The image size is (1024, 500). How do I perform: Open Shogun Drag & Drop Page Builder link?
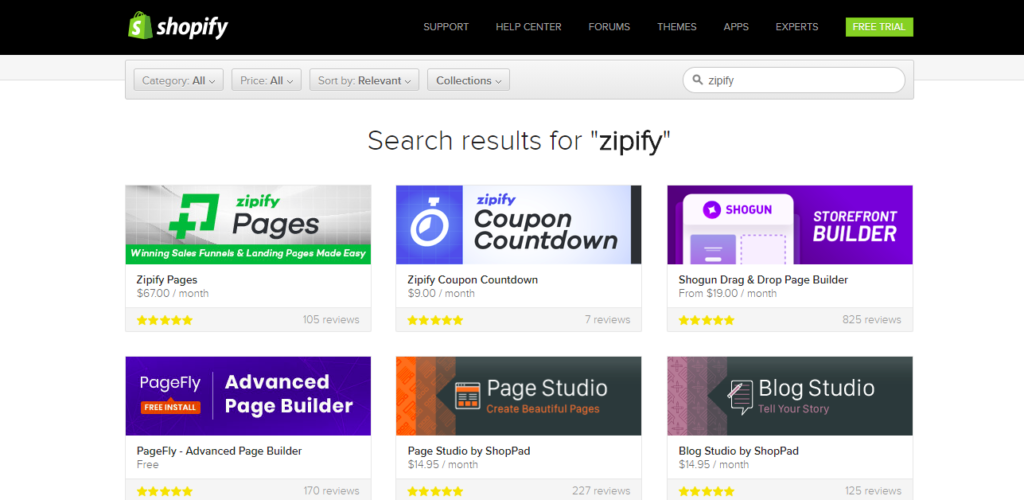(x=763, y=279)
